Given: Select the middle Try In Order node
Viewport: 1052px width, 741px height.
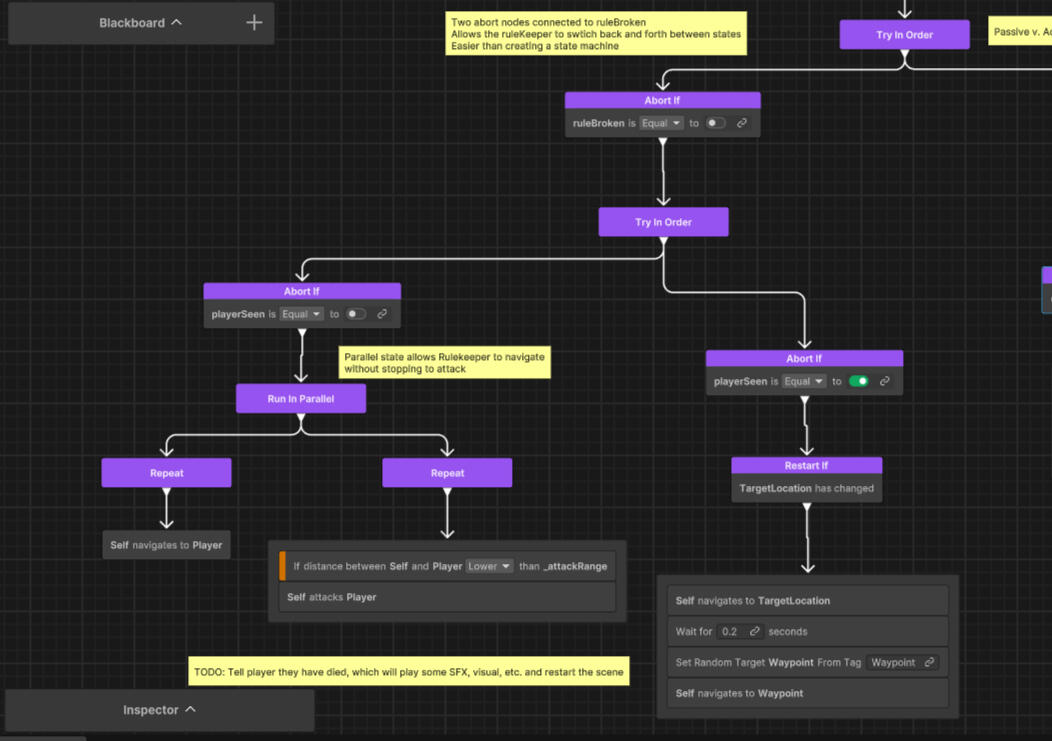Looking at the screenshot, I should [663, 222].
